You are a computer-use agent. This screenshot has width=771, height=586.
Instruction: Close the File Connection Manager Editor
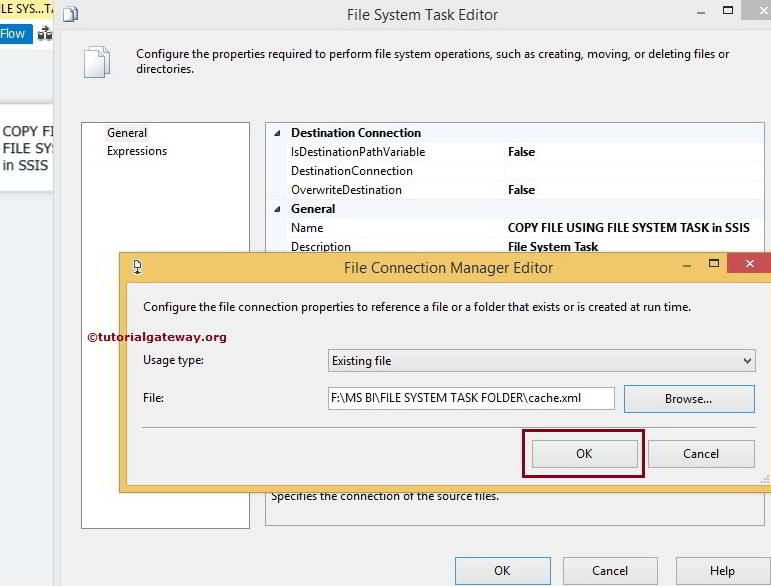(749, 264)
